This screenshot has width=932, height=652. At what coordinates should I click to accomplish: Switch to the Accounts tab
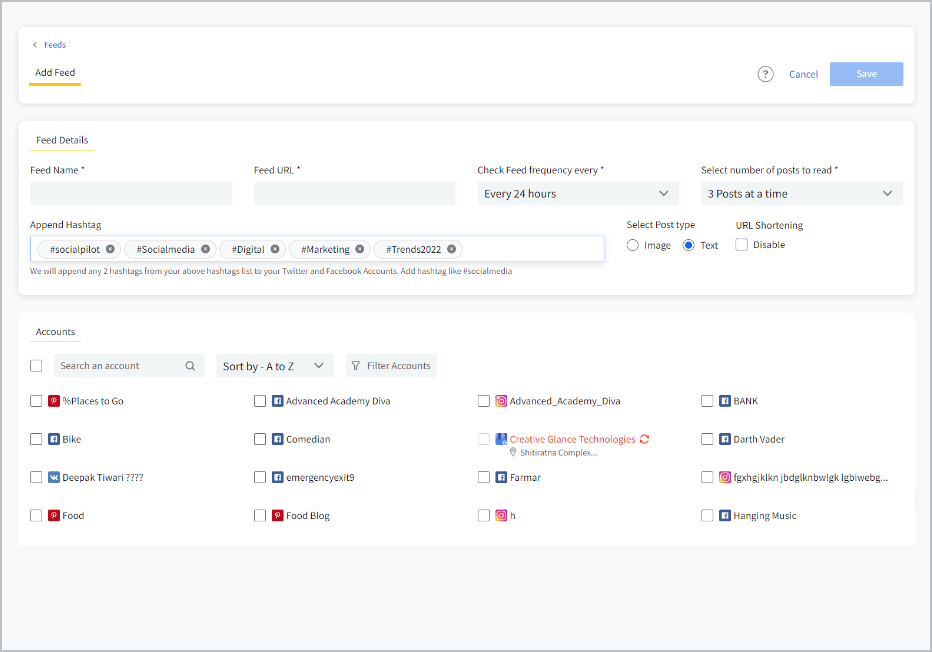click(55, 331)
